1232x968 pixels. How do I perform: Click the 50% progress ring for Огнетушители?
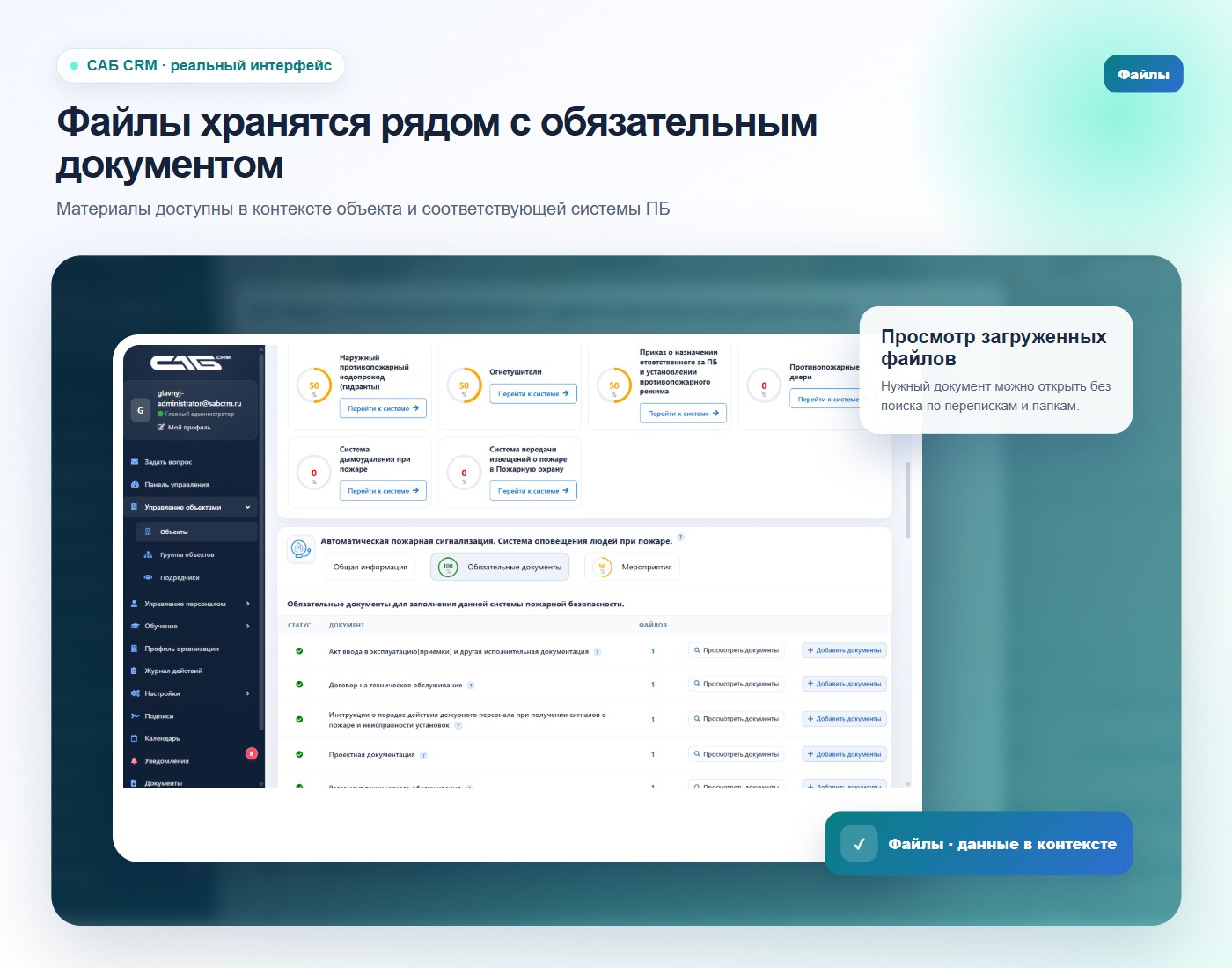coord(464,385)
